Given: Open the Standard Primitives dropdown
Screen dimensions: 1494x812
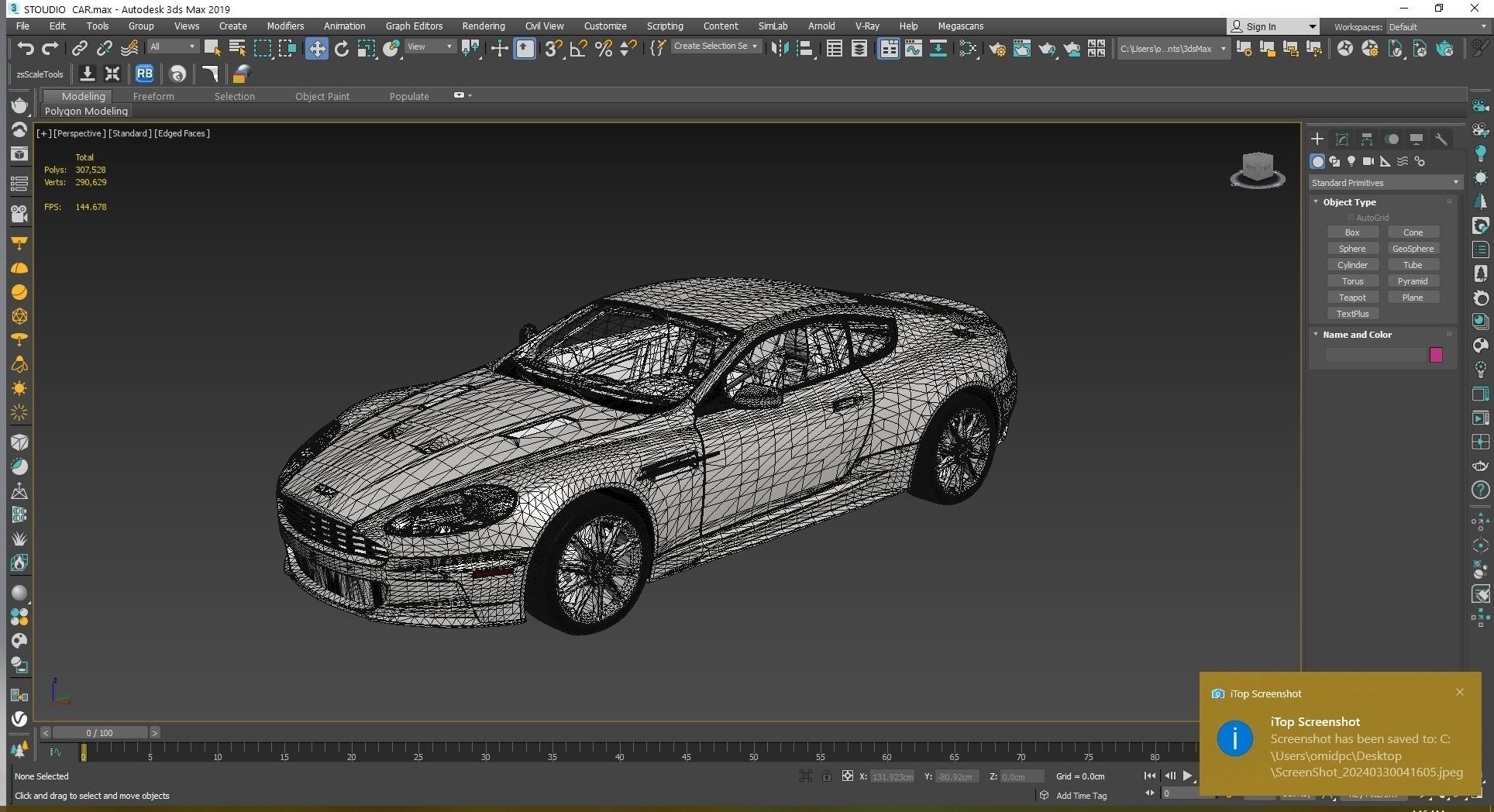Looking at the screenshot, I should (x=1385, y=183).
